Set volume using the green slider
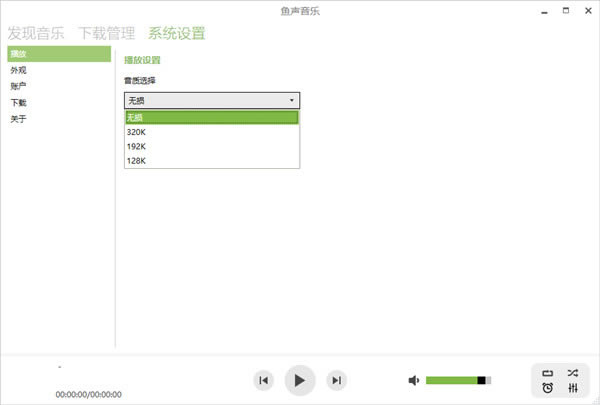600x405 pixels. [458, 380]
